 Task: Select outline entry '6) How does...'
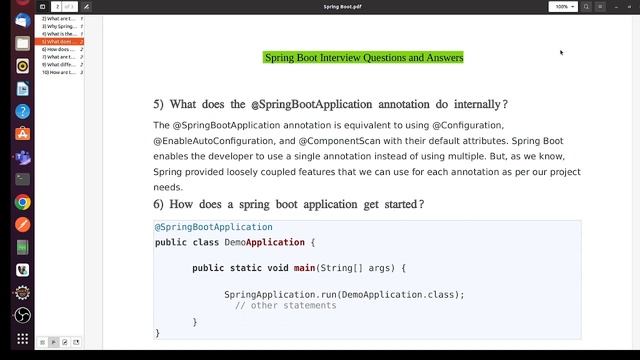pyautogui.click(x=60, y=49)
